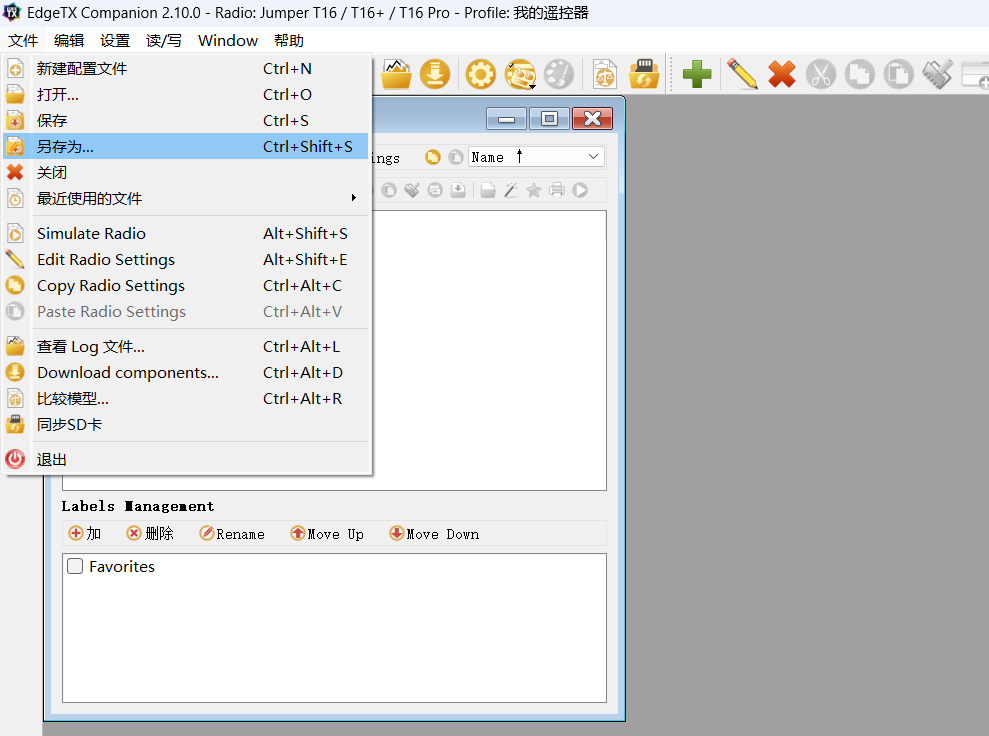Open the 编辑 menu
Viewport: 989px width, 736px height.
click(x=69, y=41)
